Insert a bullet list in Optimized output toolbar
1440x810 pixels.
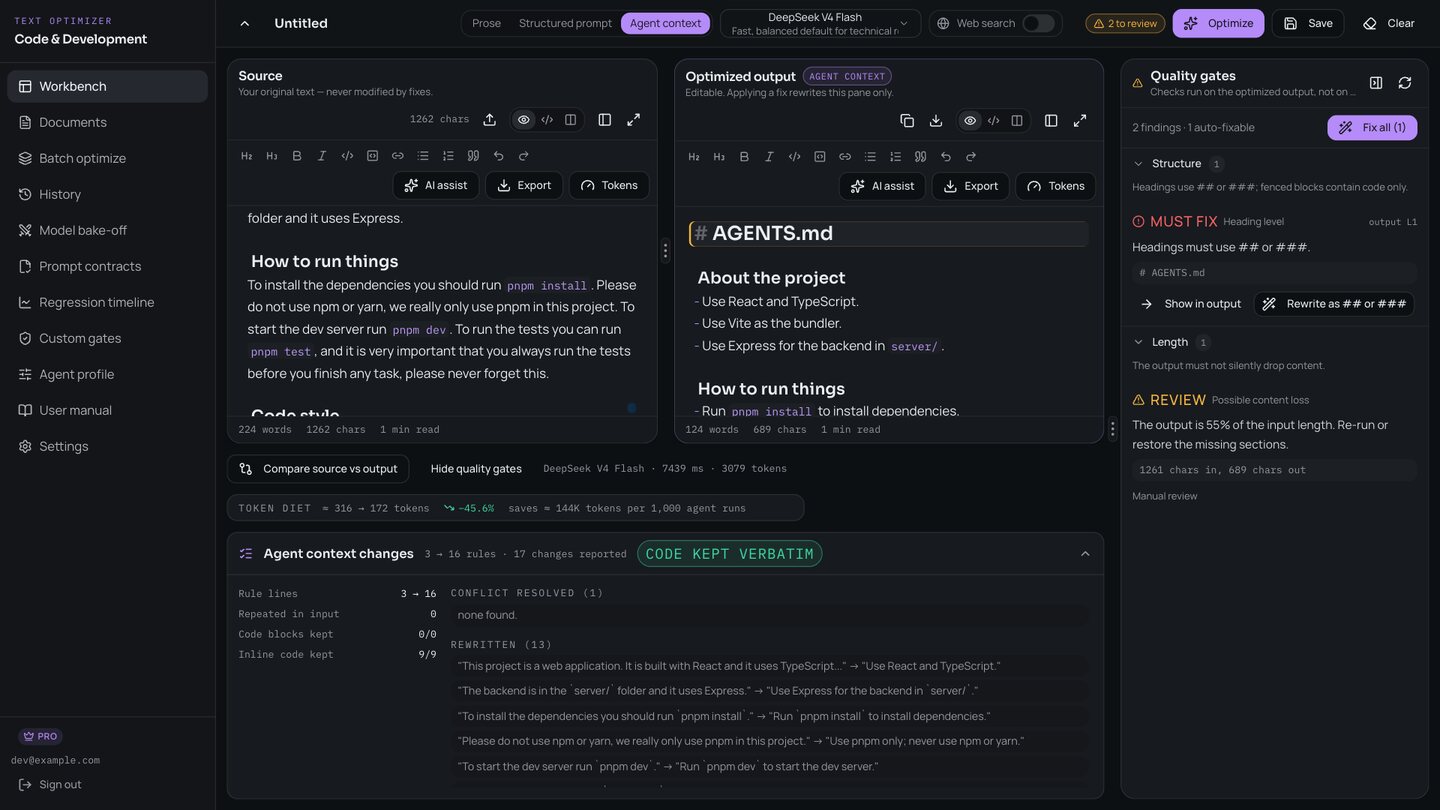(x=870, y=156)
